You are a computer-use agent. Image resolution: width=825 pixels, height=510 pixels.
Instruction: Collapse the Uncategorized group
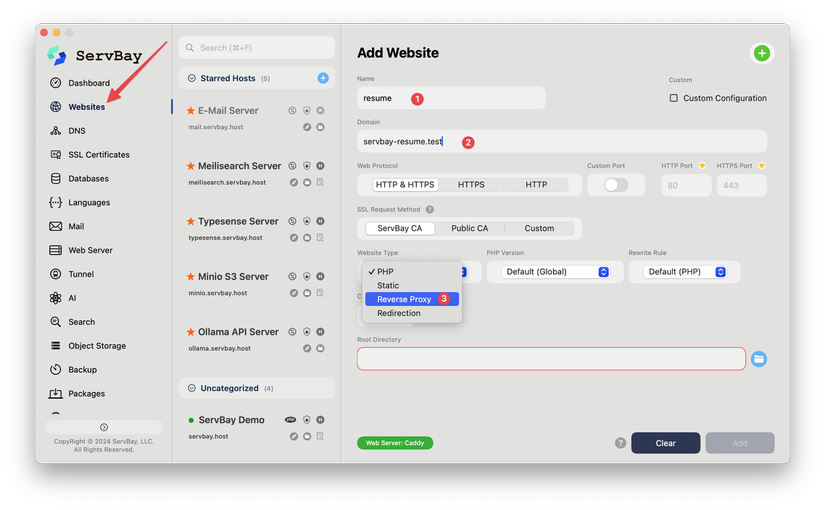pos(192,388)
